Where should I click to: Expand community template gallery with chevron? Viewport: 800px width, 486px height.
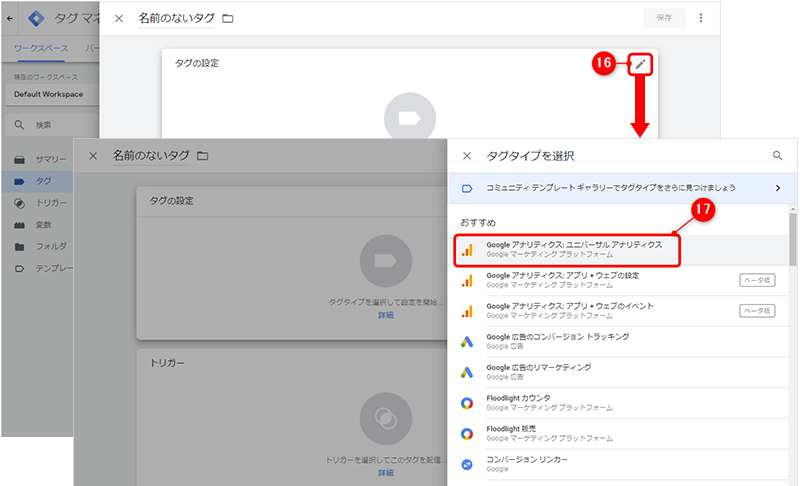(778, 188)
